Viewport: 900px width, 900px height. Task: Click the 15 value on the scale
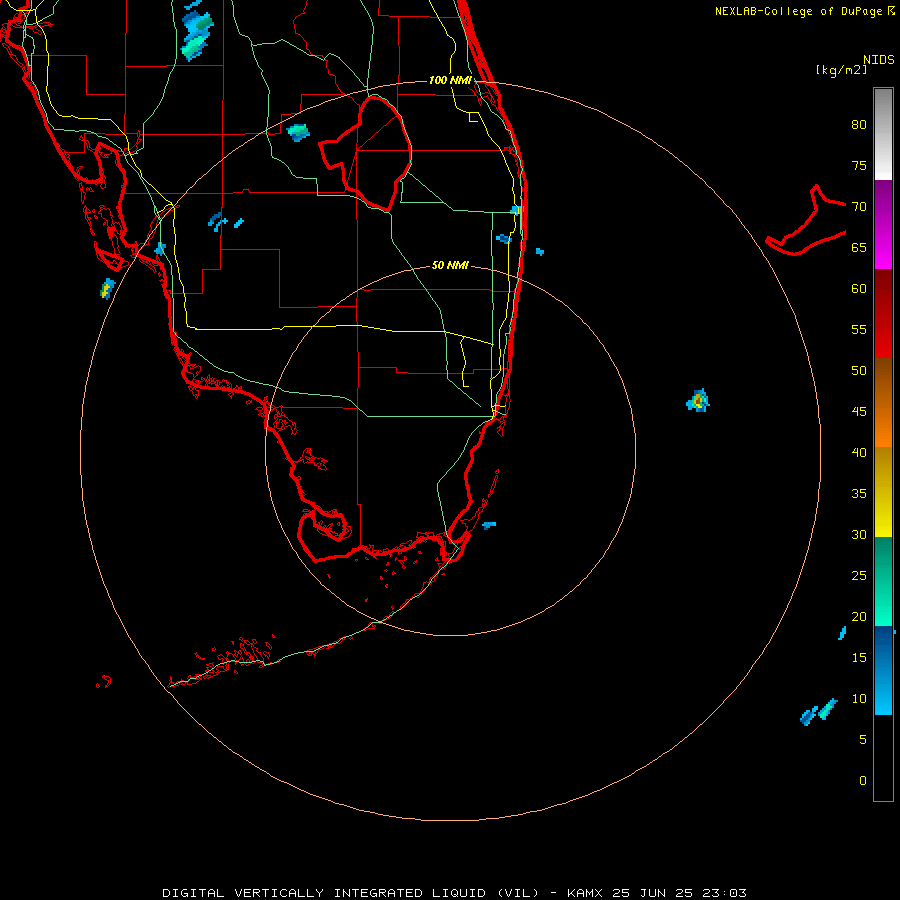pyautogui.click(x=859, y=657)
